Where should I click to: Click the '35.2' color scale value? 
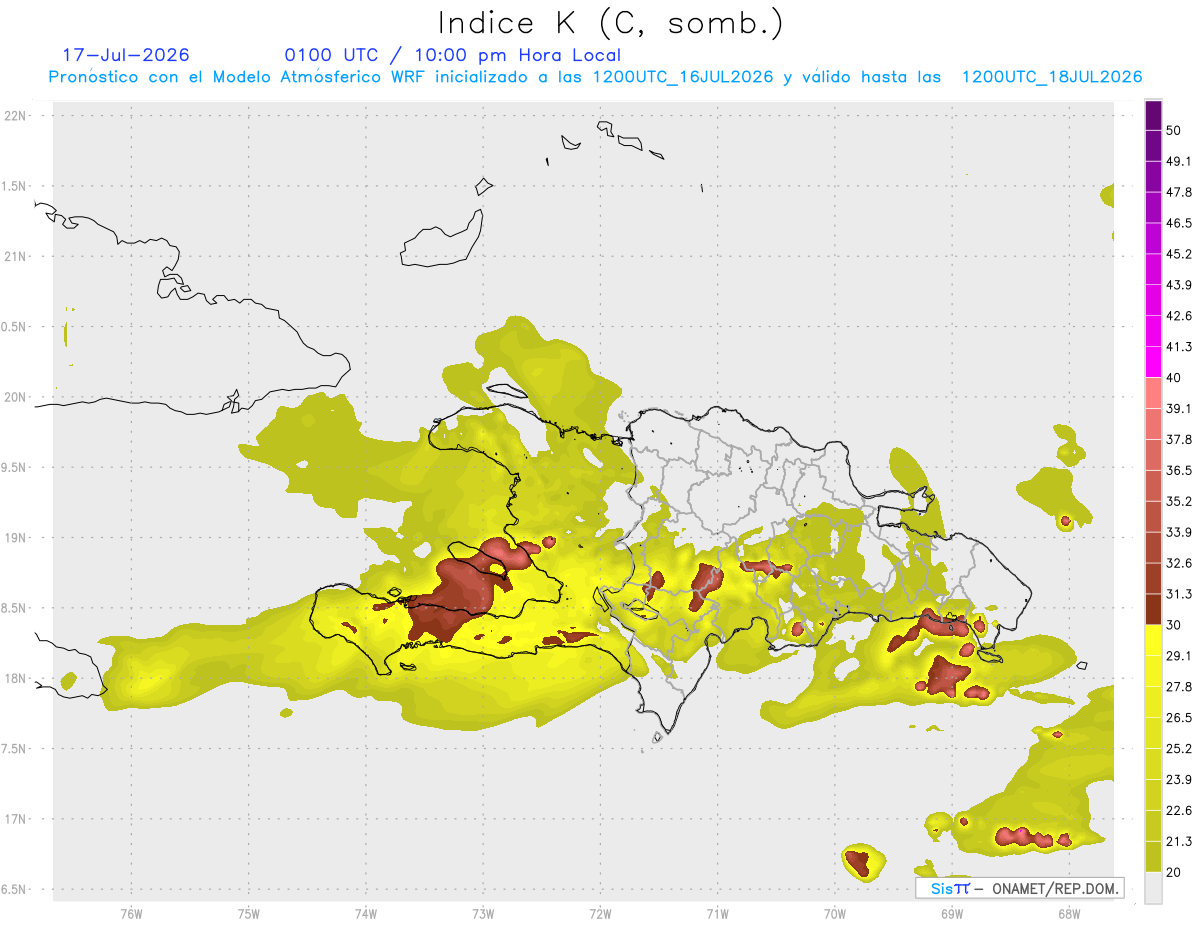(1179, 501)
